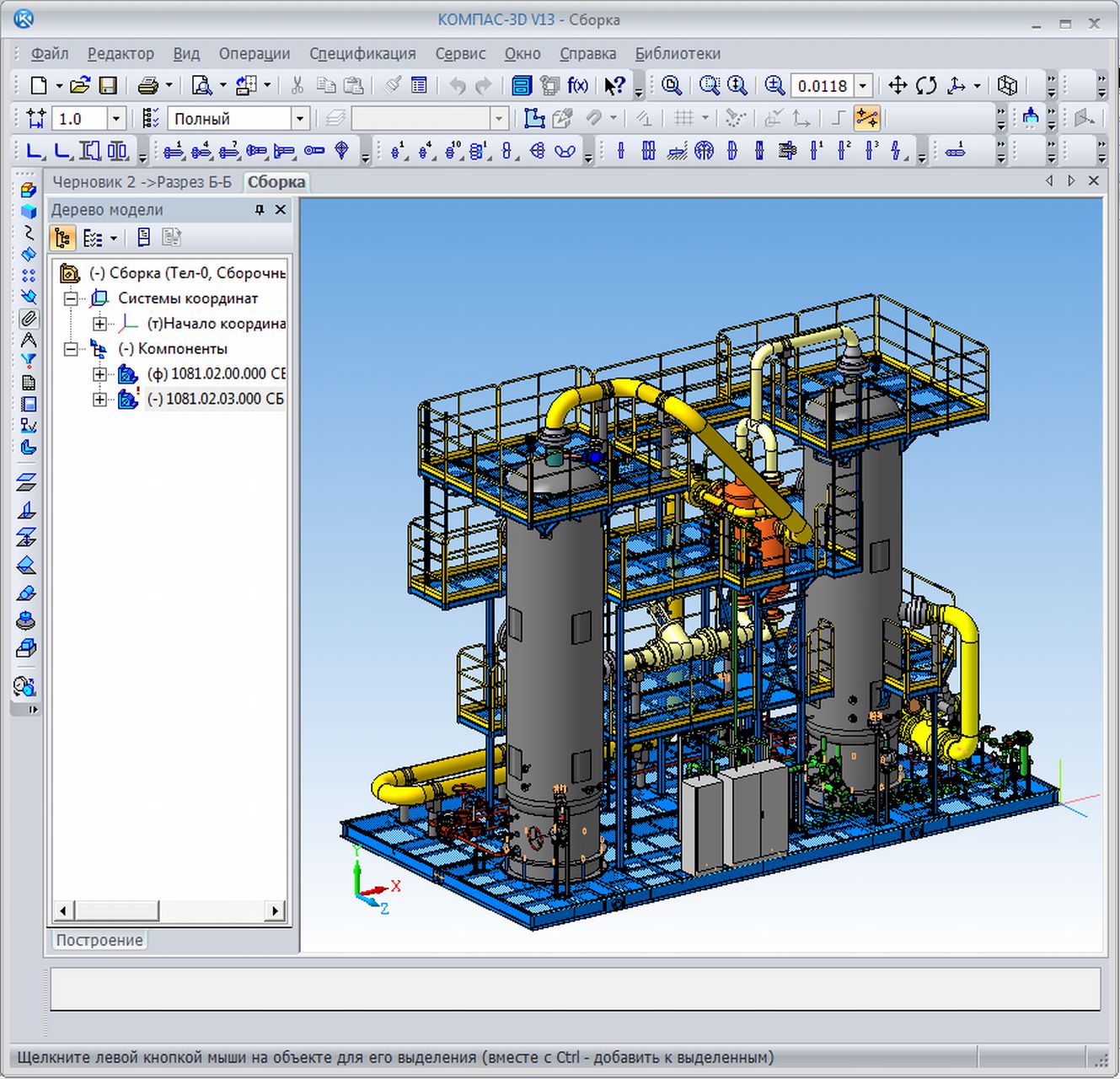Click the Save document floppy icon
1120x1079 pixels.
click(x=108, y=85)
